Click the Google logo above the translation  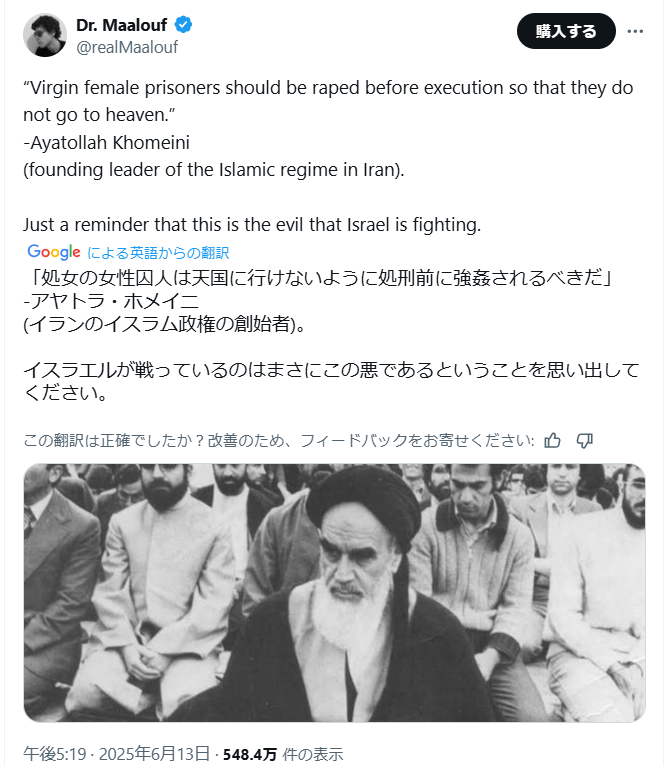54,252
